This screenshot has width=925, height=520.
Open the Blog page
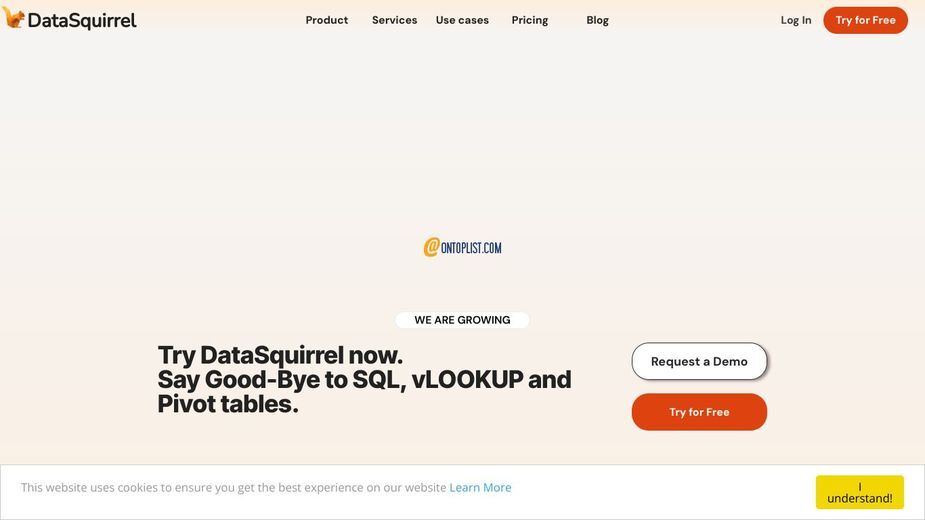click(597, 20)
